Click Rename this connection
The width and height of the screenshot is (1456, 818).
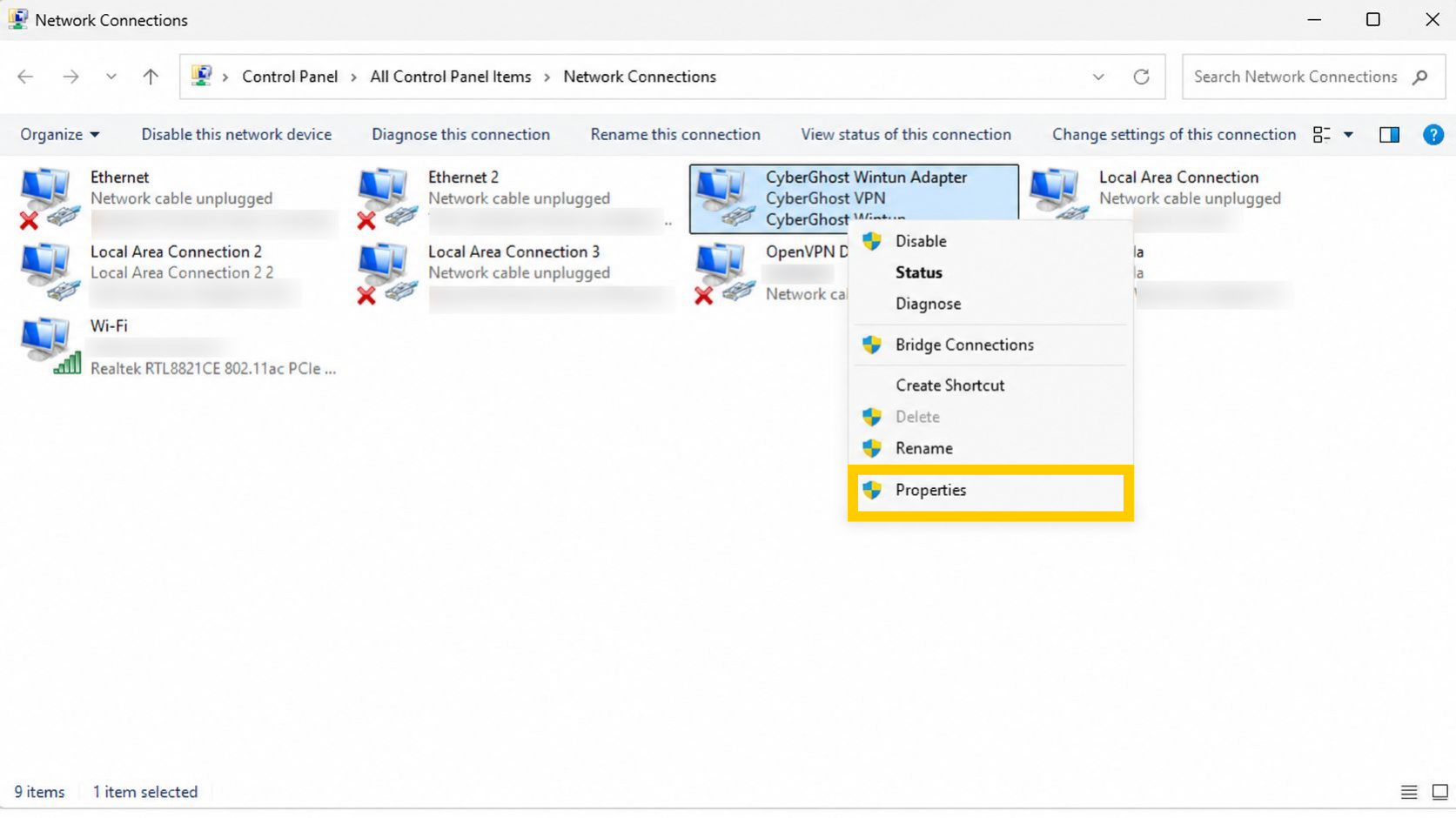pos(675,135)
